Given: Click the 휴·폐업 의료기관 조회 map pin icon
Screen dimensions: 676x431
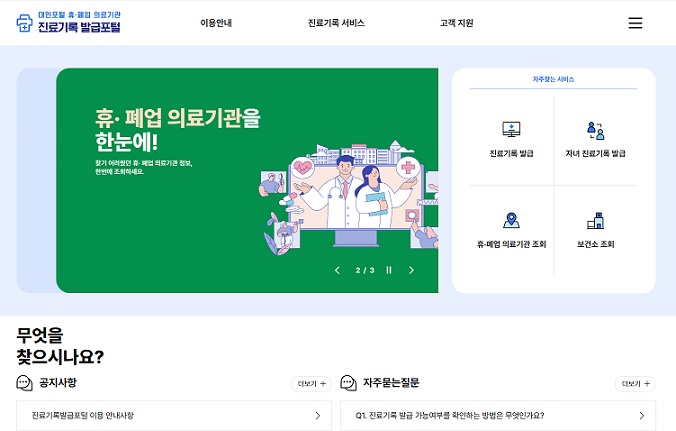Looking at the screenshot, I should (x=511, y=220).
